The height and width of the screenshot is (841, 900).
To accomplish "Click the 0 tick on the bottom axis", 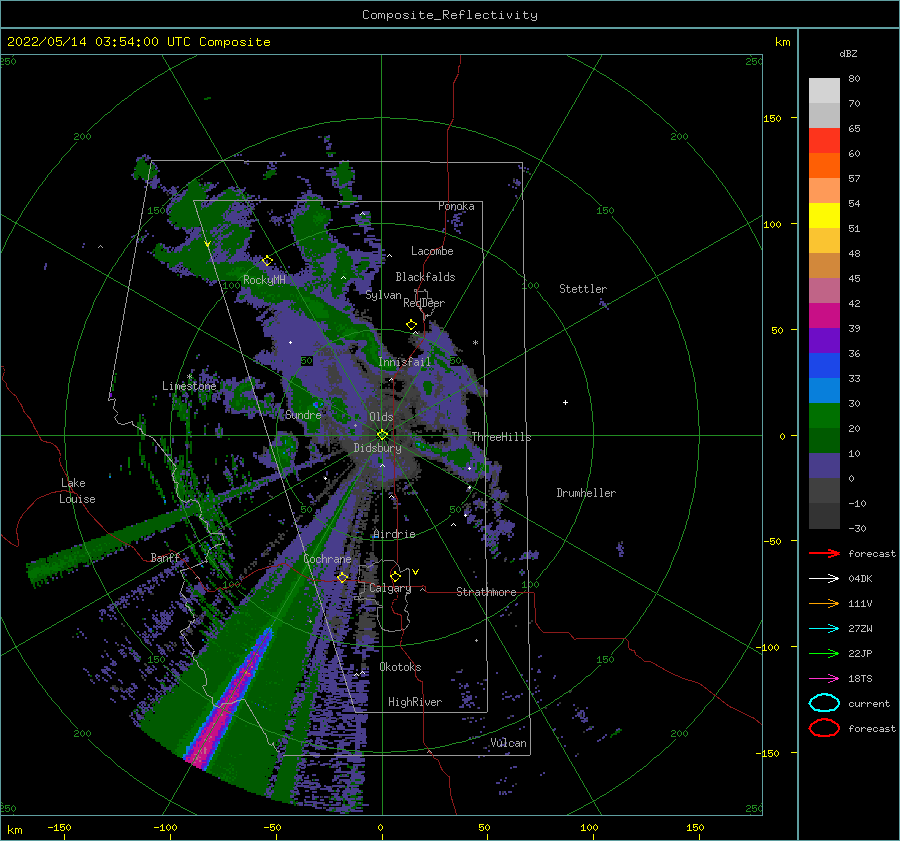I will coord(380,827).
